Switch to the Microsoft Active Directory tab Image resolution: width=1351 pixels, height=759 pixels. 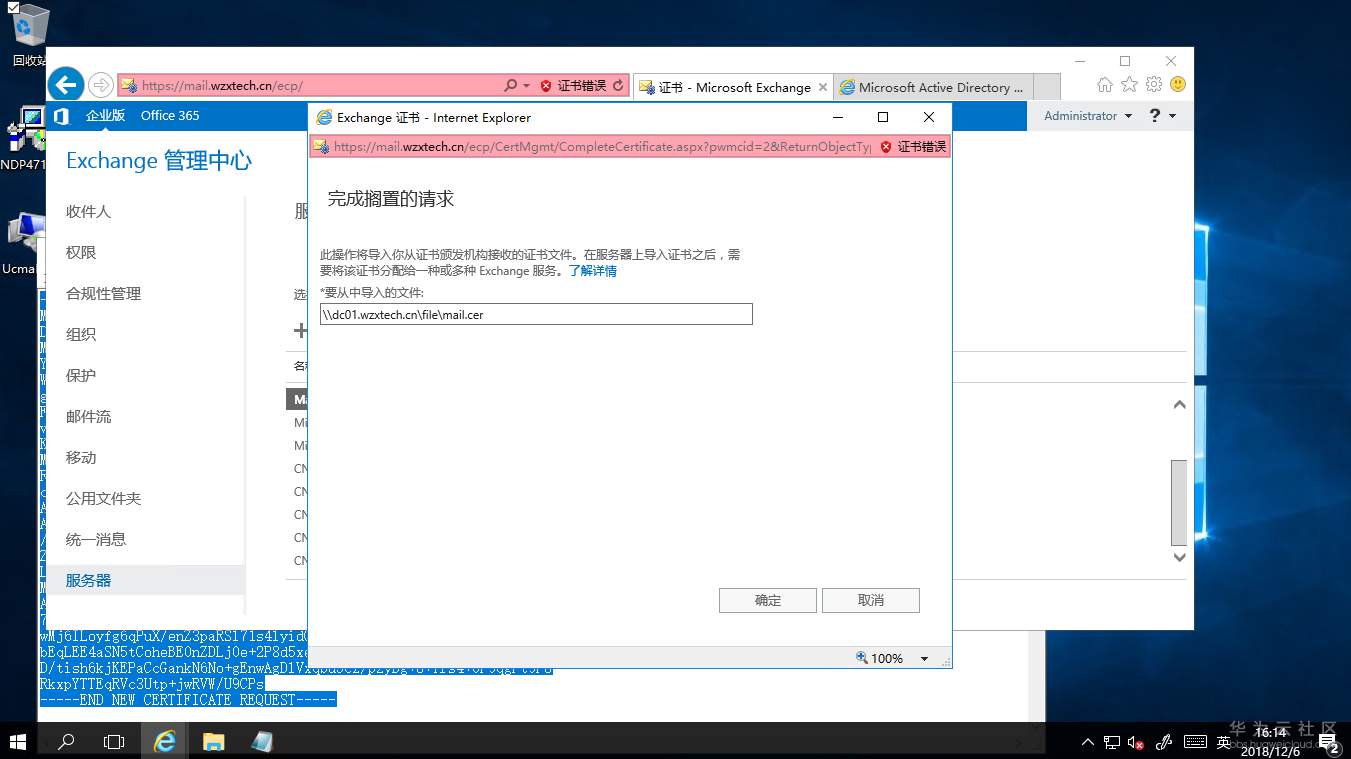pos(933,87)
